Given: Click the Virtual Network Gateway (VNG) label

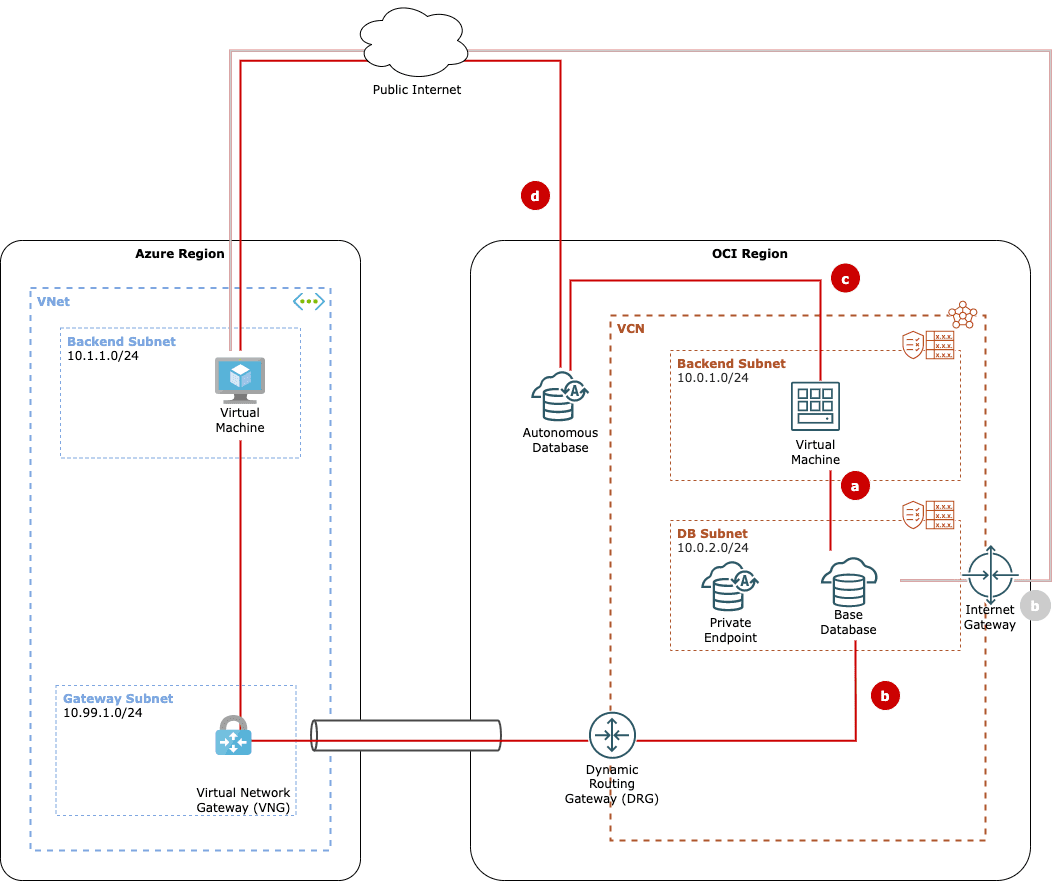Looking at the screenshot, I should tap(243, 800).
